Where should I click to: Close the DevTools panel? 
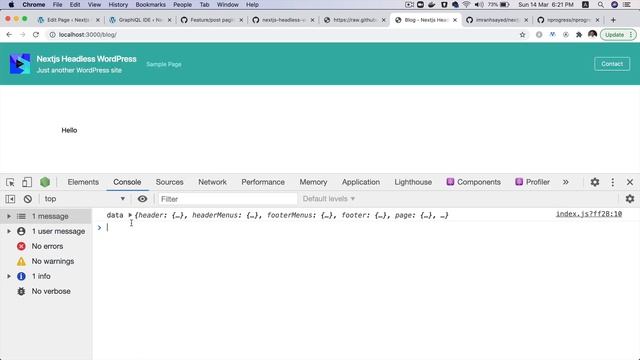629,182
